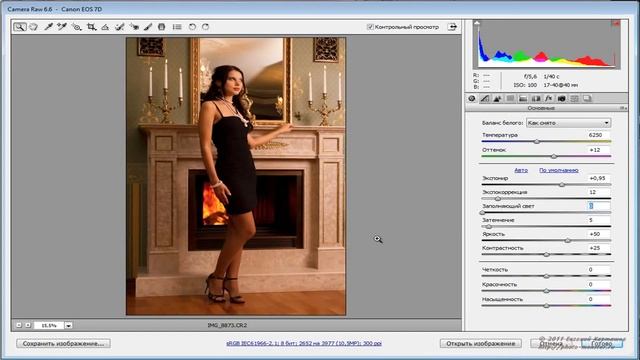
Task: Open the Split Toning panel tab
Action: pyautogui.click(x=523, y=98)
